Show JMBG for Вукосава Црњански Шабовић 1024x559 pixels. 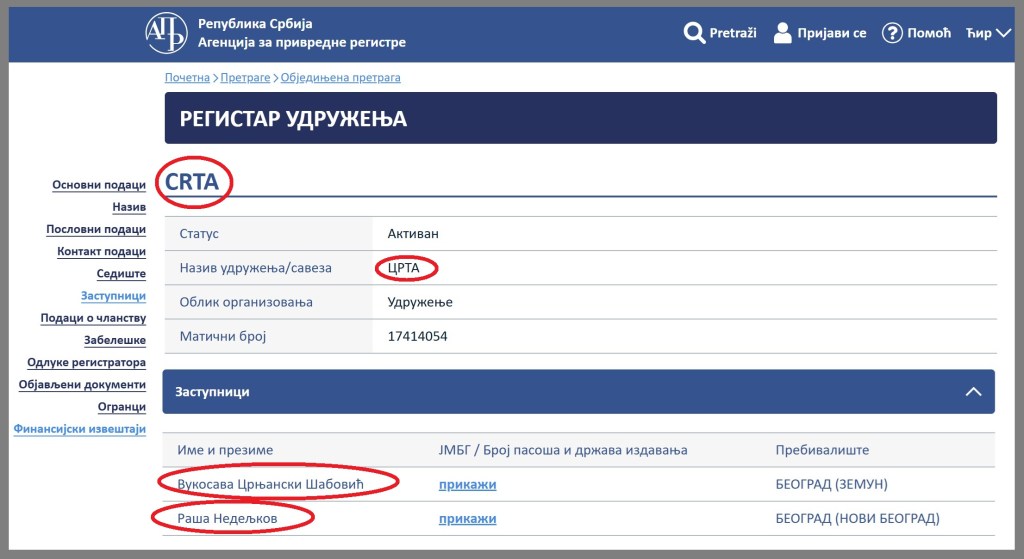467,485
